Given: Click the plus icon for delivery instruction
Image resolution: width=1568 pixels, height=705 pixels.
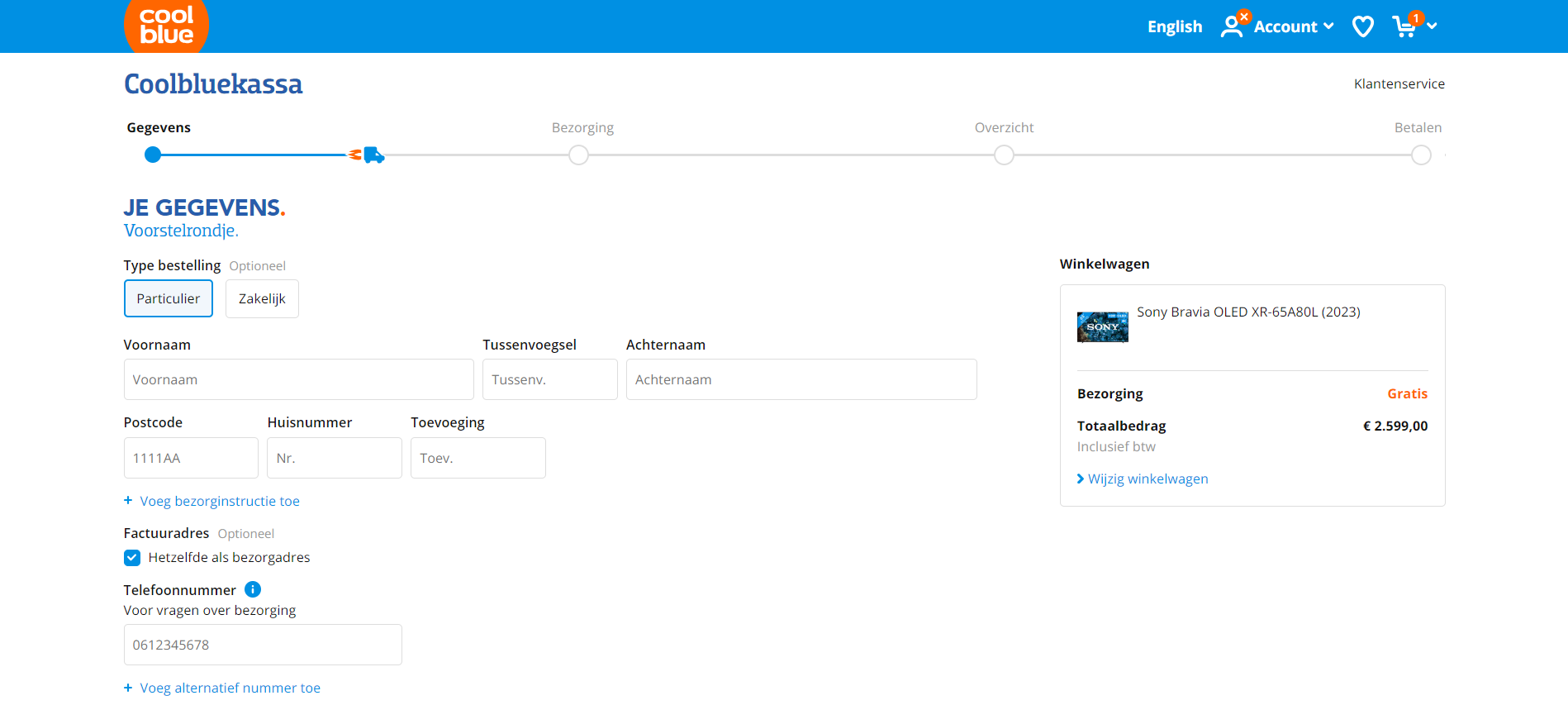Looking at the screenshot, I should (128, 500).
